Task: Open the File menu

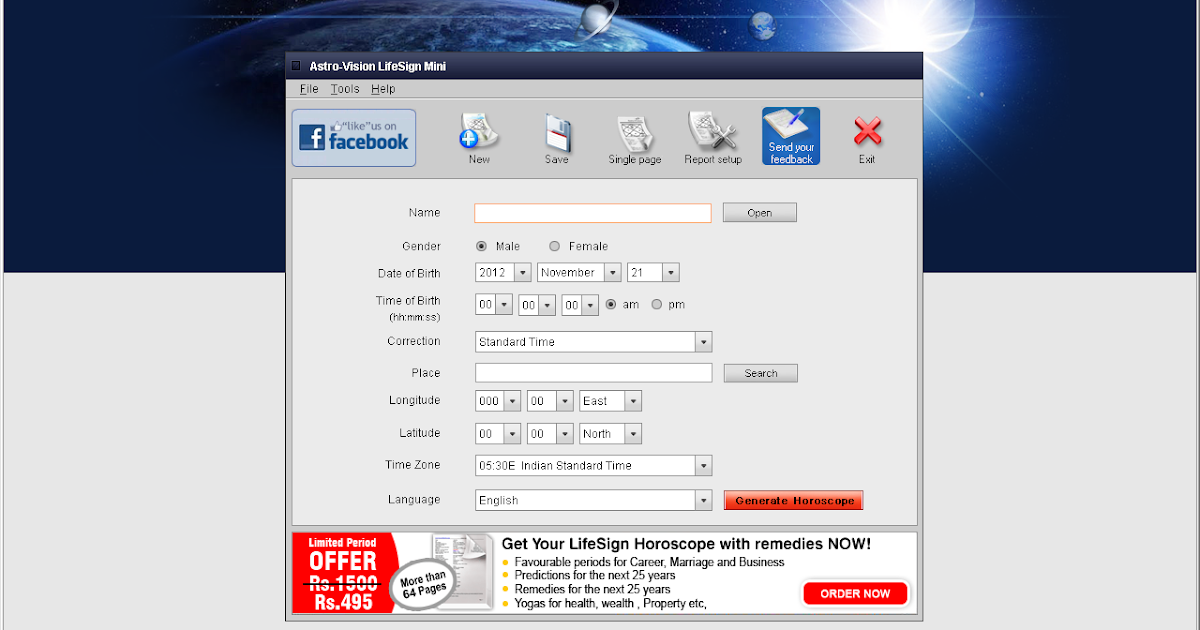Action: click(x=309, y=89)
